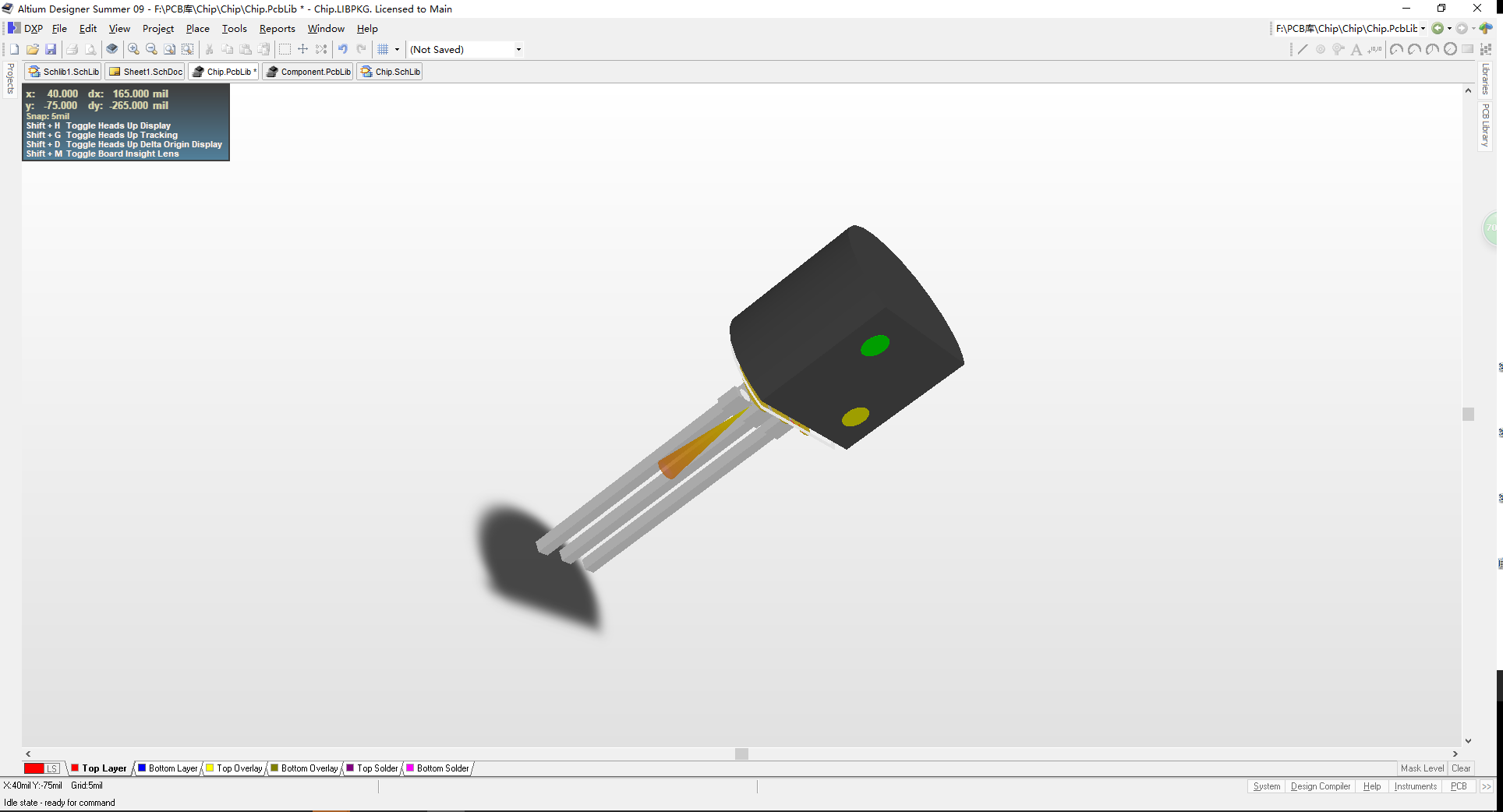Screen dimensions: 1503x812
Task: Open the PCB Library side panel tab
Action: point(1486,125)
